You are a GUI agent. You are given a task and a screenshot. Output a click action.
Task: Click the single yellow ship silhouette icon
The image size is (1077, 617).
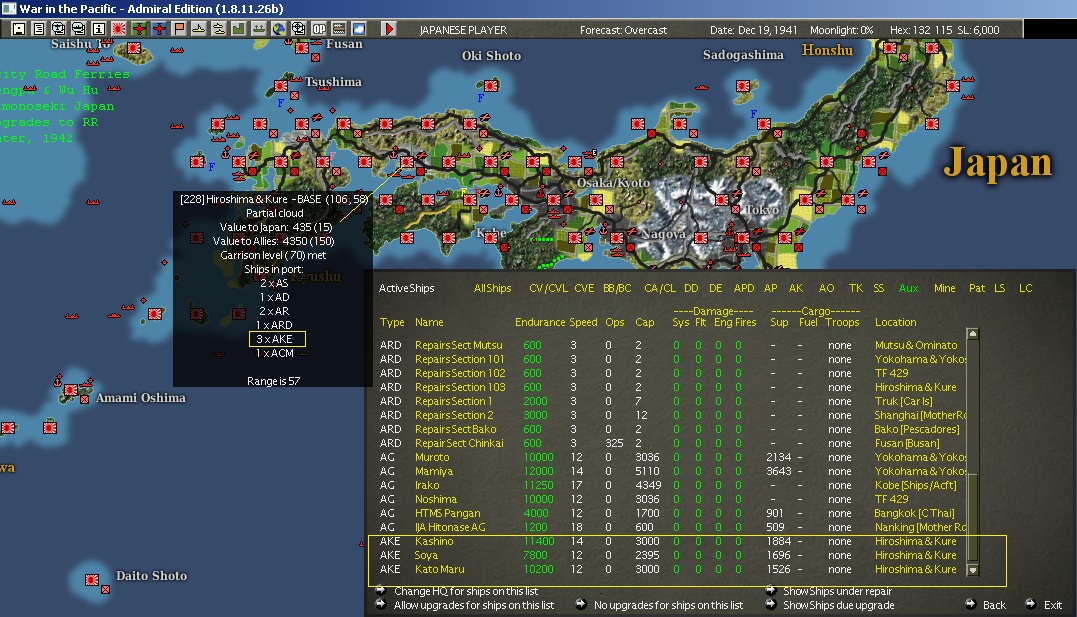199,29
